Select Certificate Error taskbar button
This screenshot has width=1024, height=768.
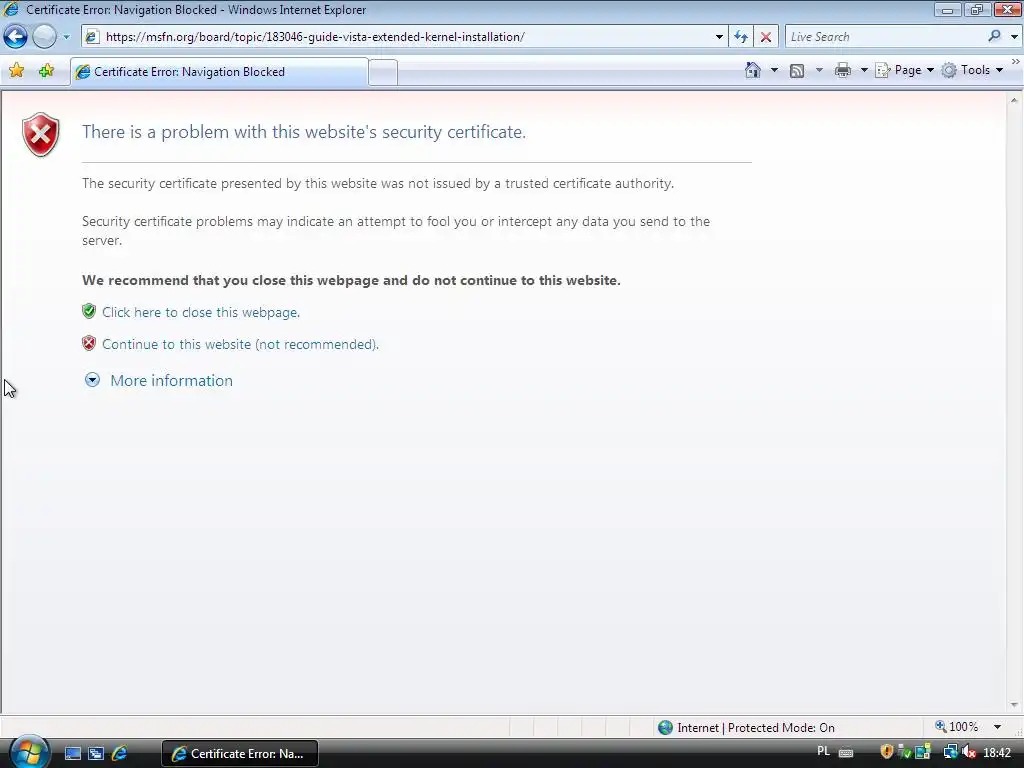(240, 754)
